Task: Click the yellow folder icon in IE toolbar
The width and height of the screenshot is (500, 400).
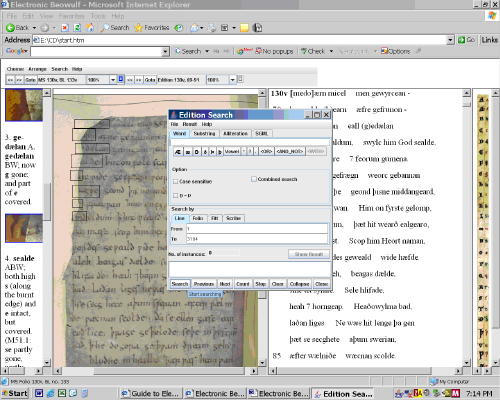Action: tap(244, 28)
